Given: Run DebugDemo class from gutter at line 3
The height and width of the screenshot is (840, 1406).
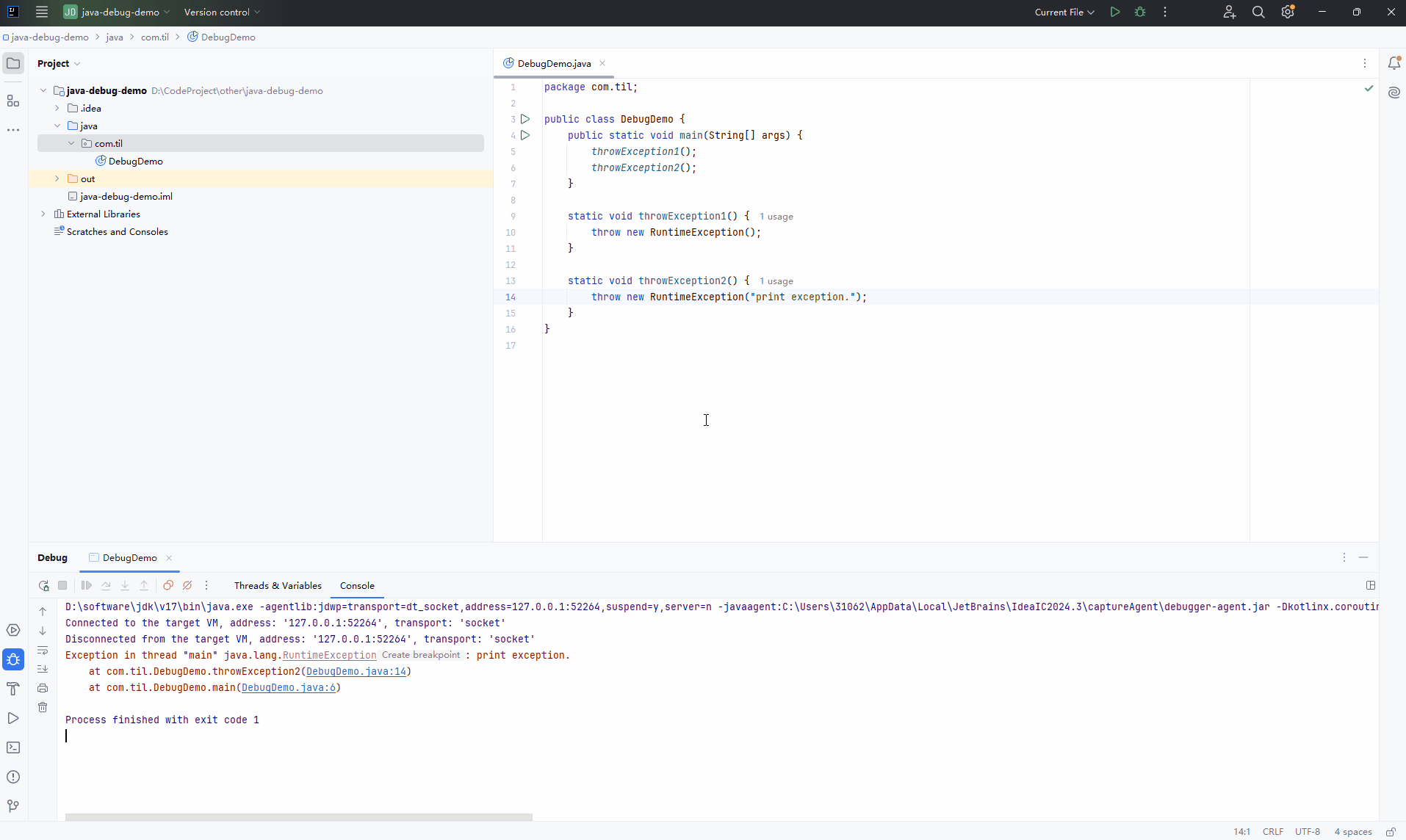Looking at the screenshot, I should coord(525,119).
